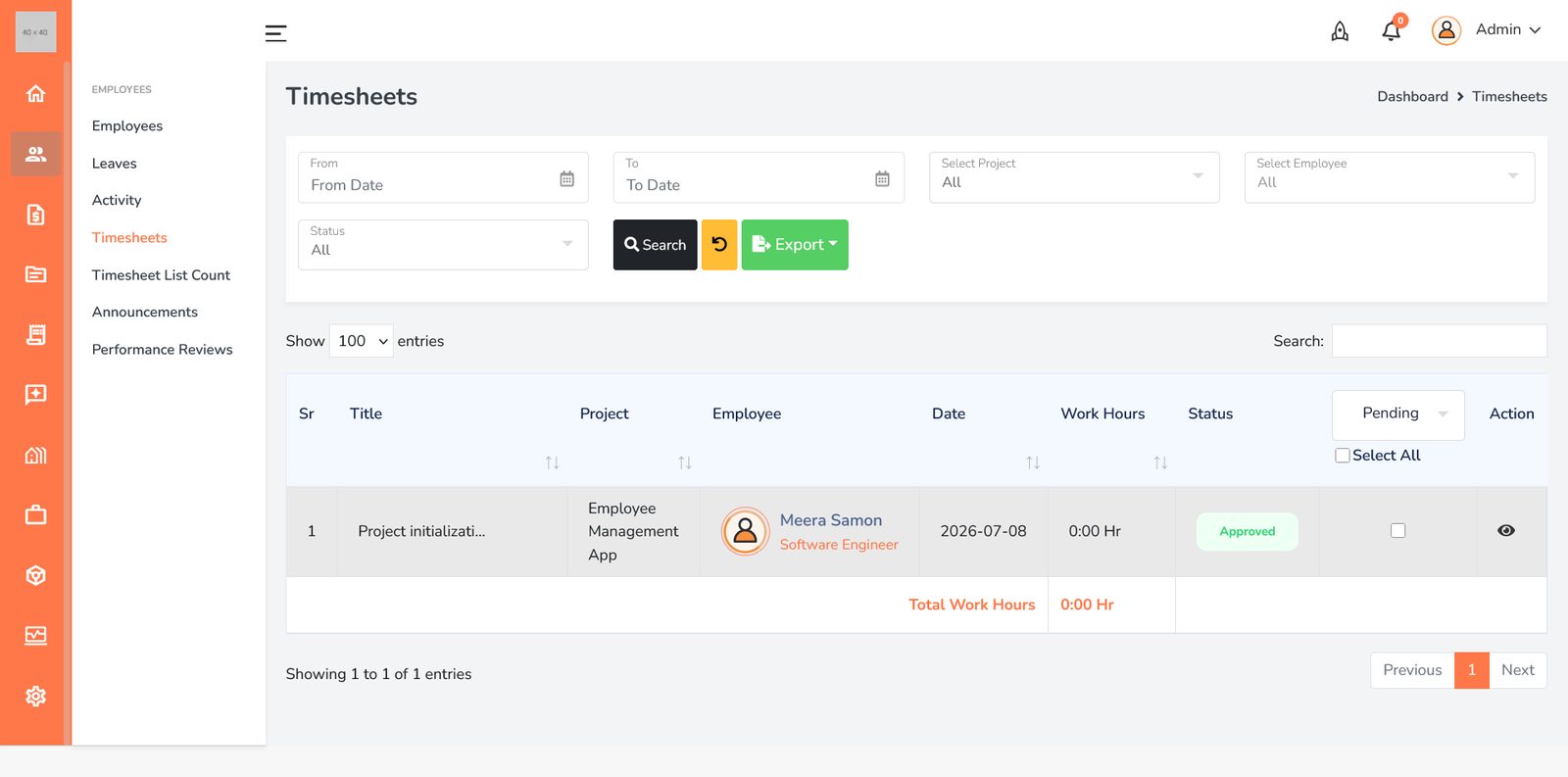Change the Show entries count dropdown
Viewport: 1568px width, 777px height.
(x=362, y=341)
